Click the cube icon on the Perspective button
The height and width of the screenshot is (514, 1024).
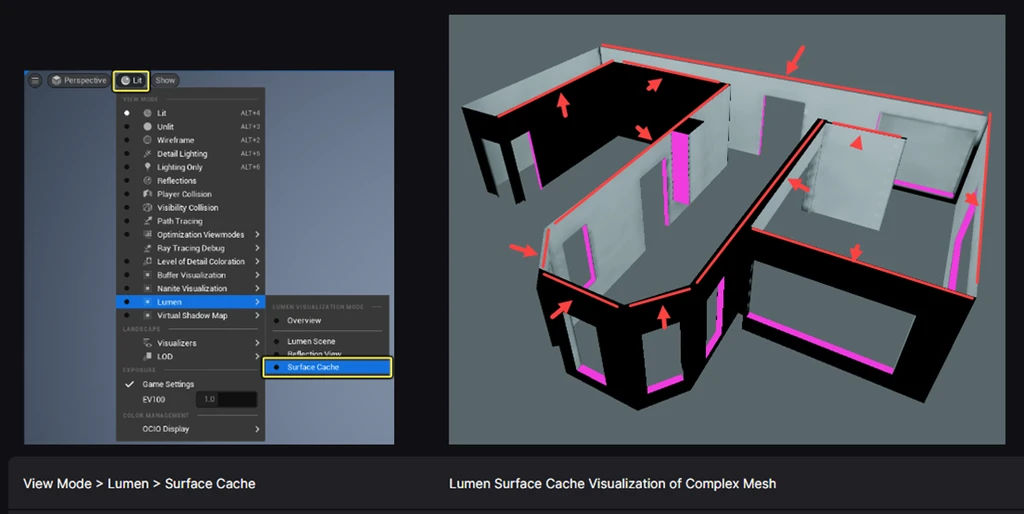click(x=57, y=80)
